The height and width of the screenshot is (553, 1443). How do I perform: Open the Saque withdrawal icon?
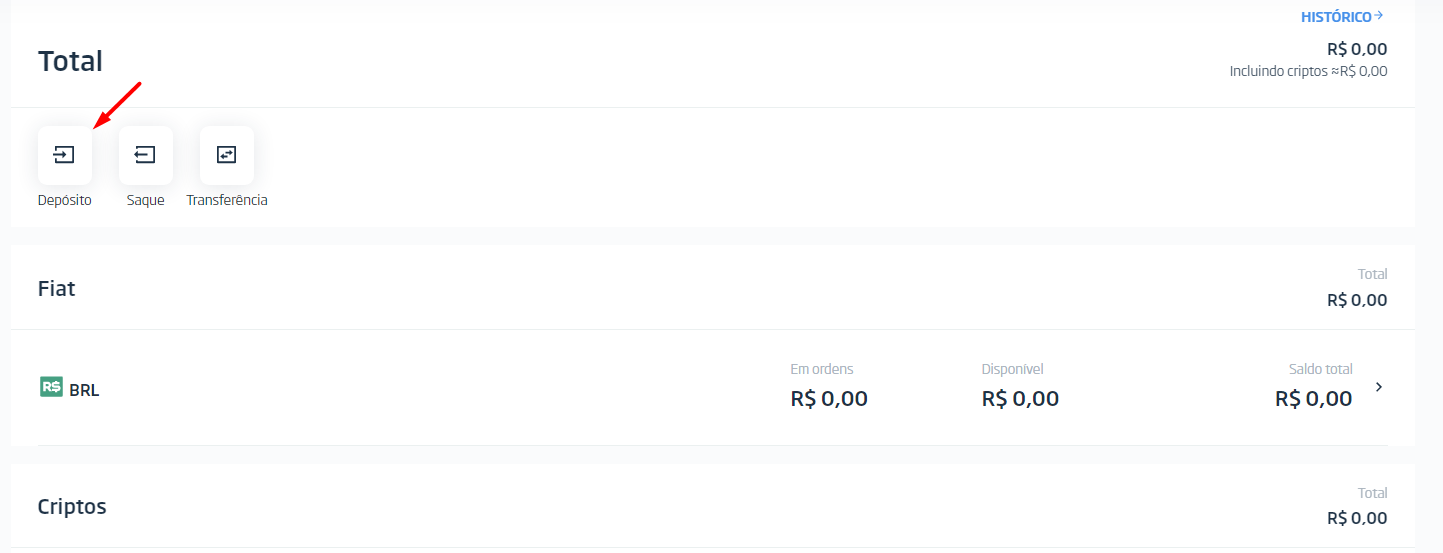(x=145, y=155)
